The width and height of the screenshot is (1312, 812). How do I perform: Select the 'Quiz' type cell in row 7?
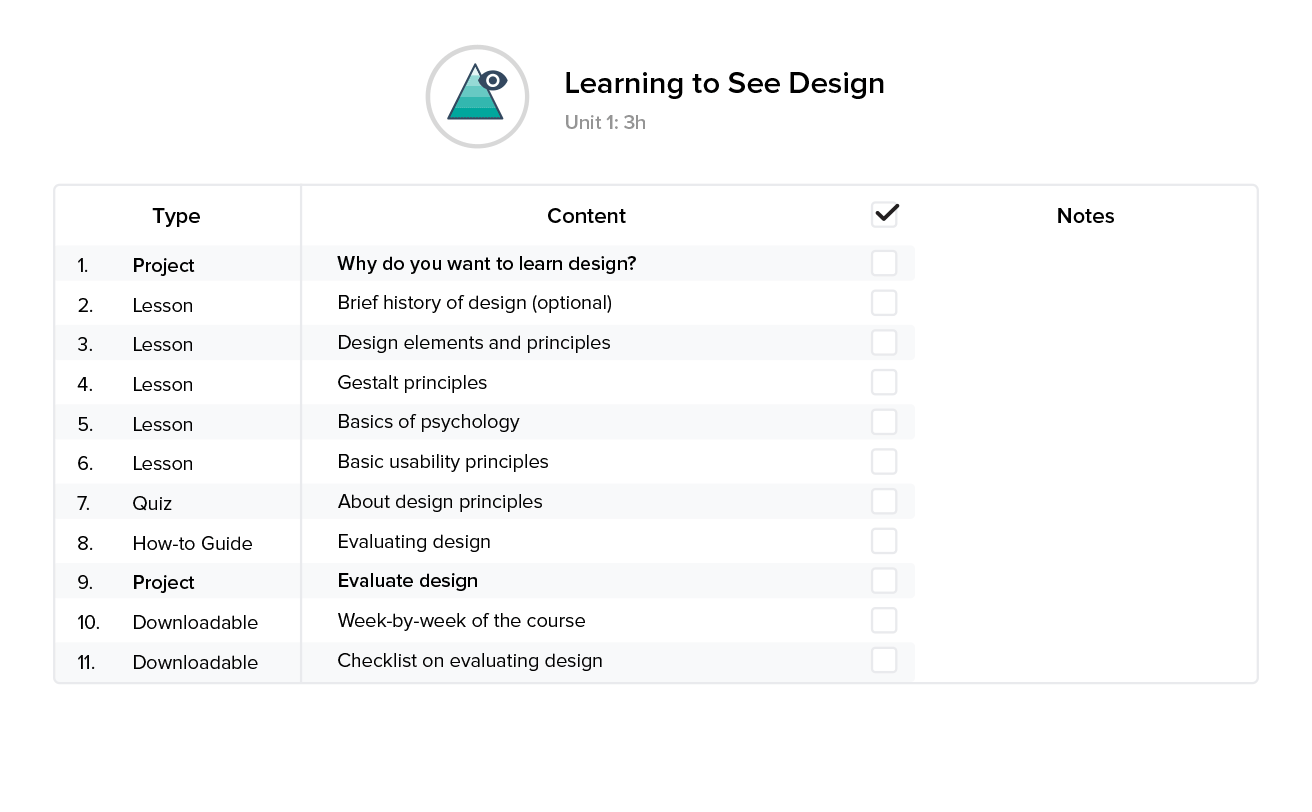click(152, 502)
